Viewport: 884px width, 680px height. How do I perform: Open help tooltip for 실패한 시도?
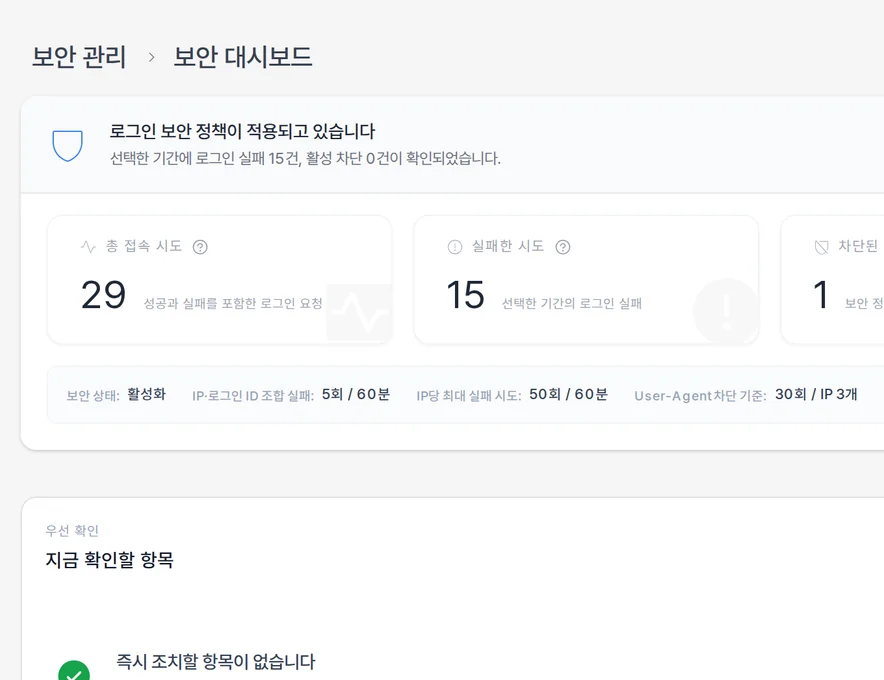[563, 247]
